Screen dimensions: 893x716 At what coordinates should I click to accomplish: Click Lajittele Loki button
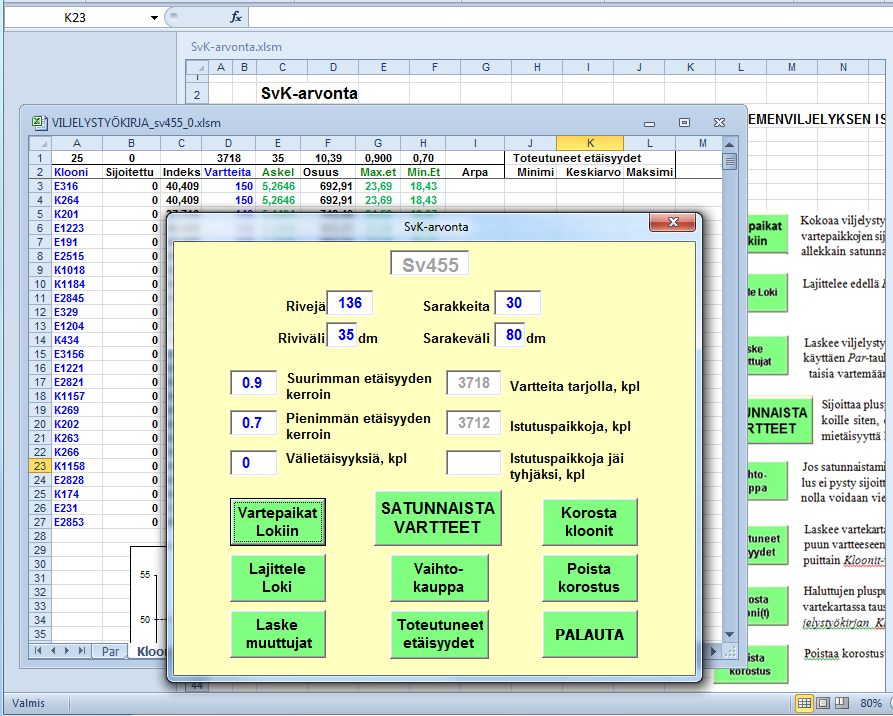tap(277, 578)
